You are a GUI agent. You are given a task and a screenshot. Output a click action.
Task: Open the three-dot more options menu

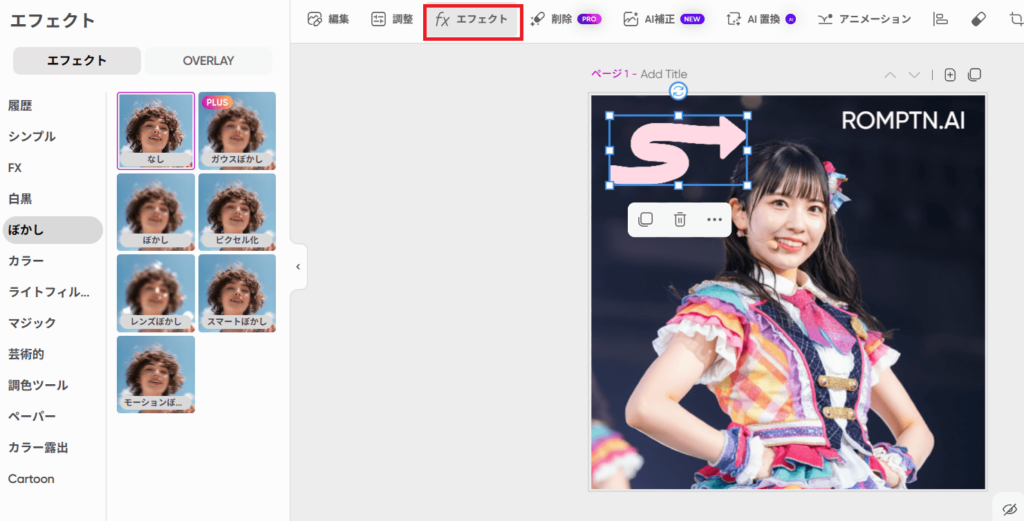(x=714, y=219)
